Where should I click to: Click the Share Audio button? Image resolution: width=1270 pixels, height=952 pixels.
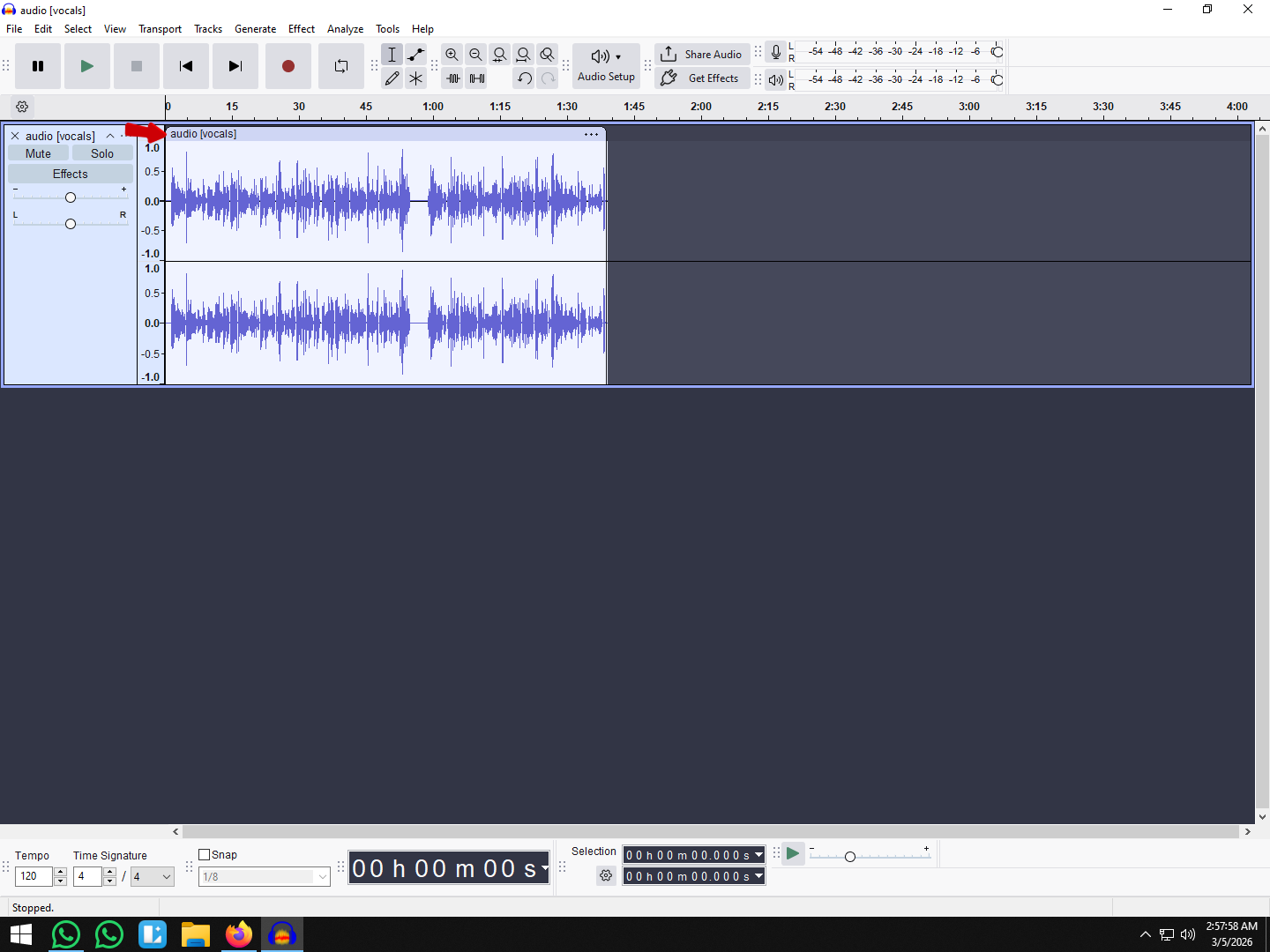click(x=702, y=55)
